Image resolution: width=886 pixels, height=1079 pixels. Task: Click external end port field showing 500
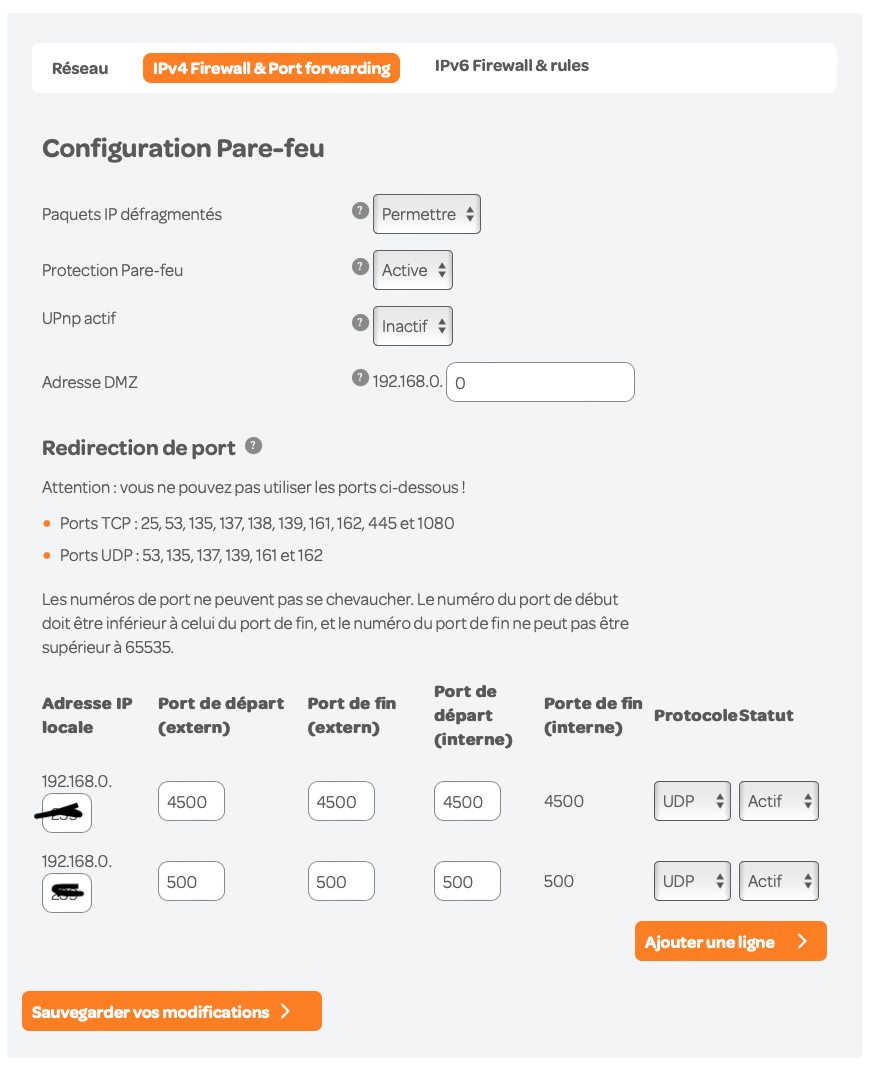pyautogui.click(x=341, y=882)
